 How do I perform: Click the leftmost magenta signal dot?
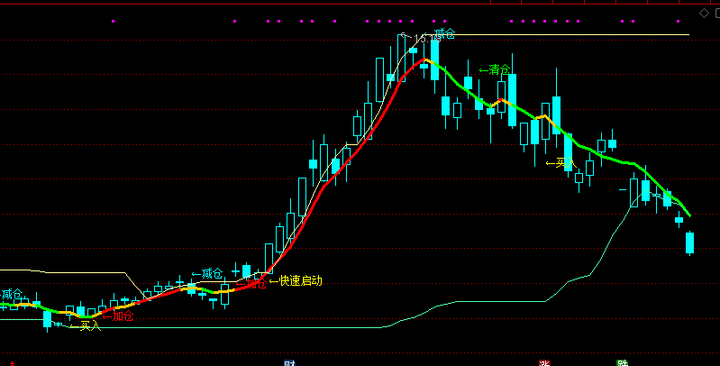(113, 21)
